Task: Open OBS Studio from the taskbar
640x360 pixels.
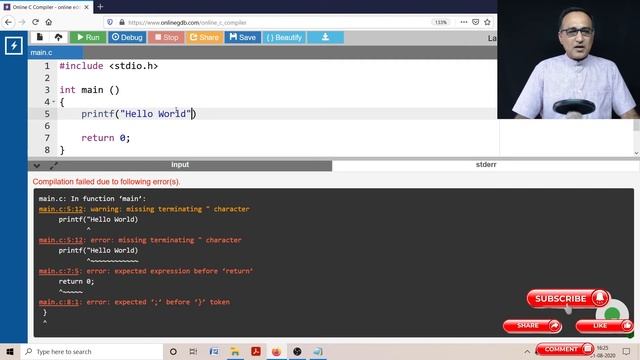Action: pyautogui.click(x=297, y=351)
